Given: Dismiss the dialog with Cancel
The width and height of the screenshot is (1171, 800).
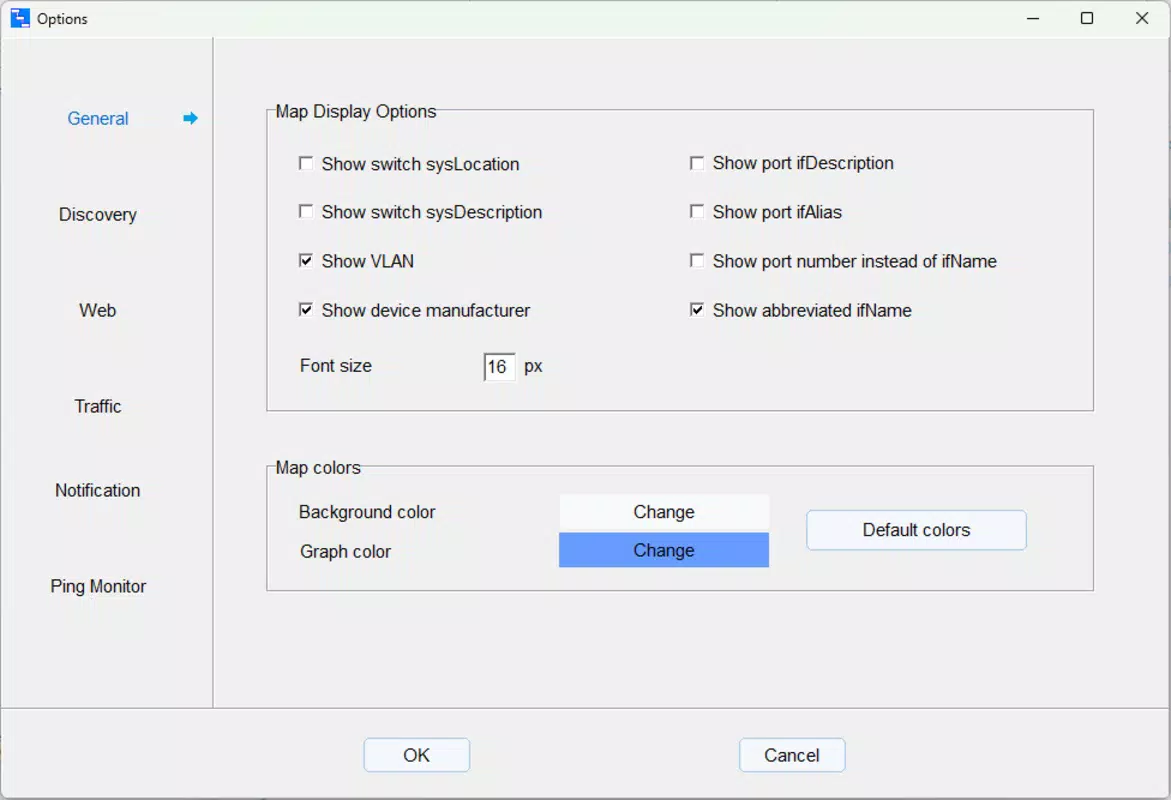Looking at the screenshot, I should click(792, 755).
